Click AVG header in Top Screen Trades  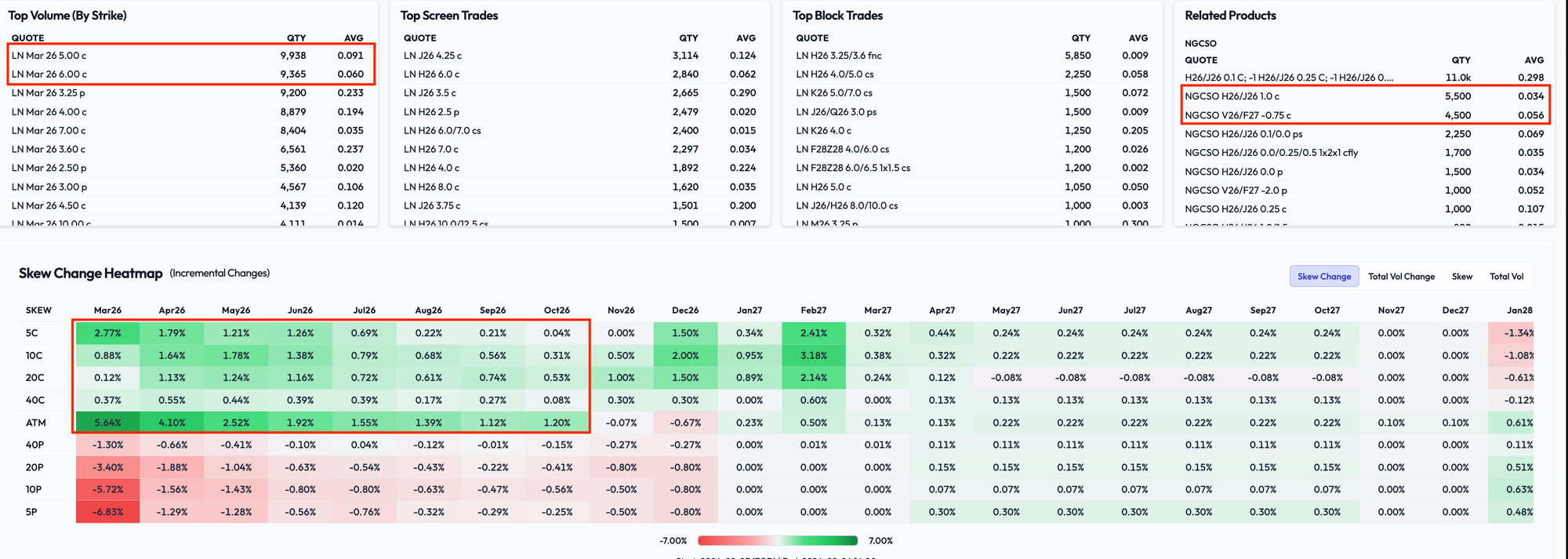pyautogui.click(x=746, y=38)
